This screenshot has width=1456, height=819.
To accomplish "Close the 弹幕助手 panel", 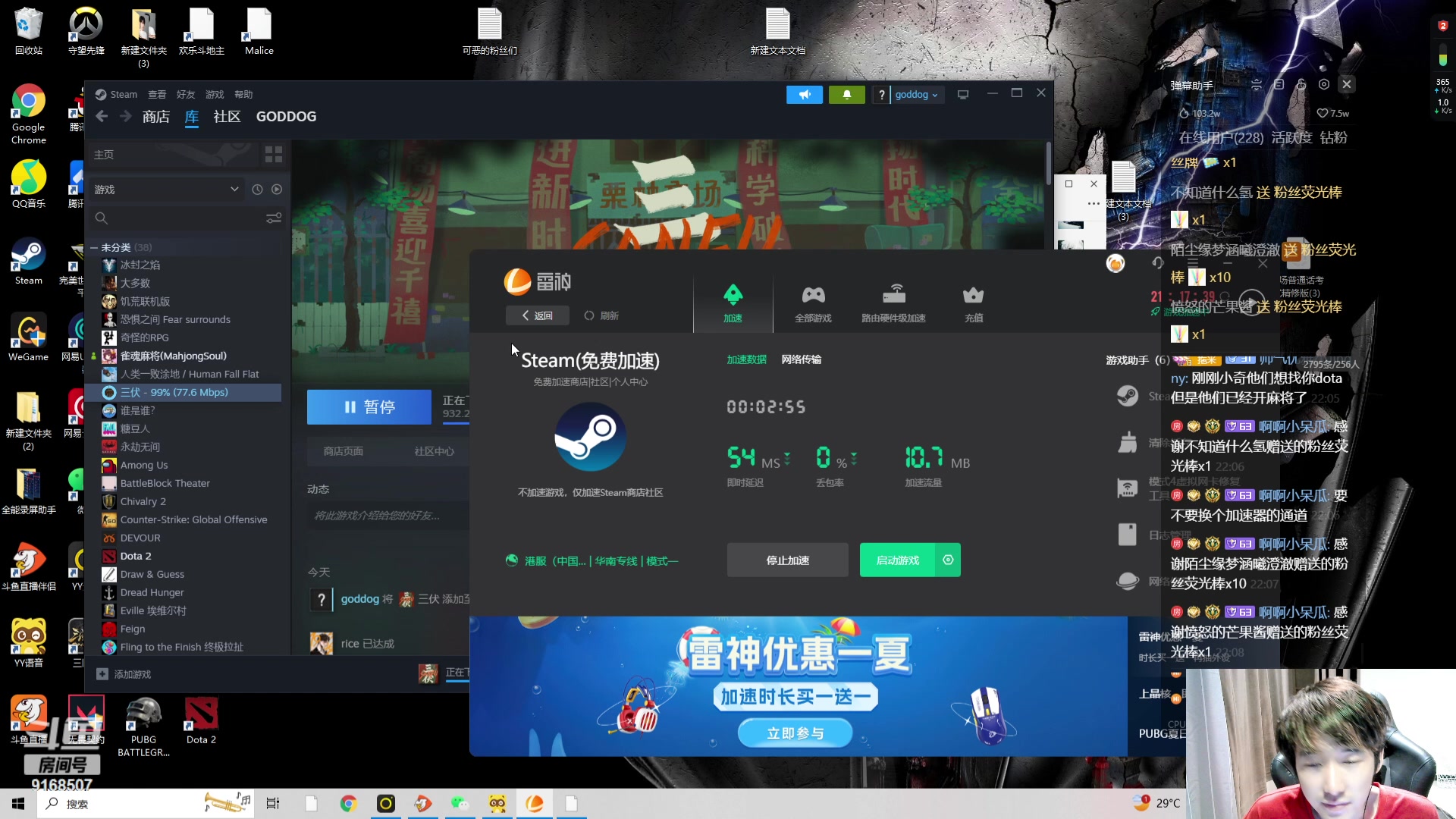I will (x=1347, y=85).
